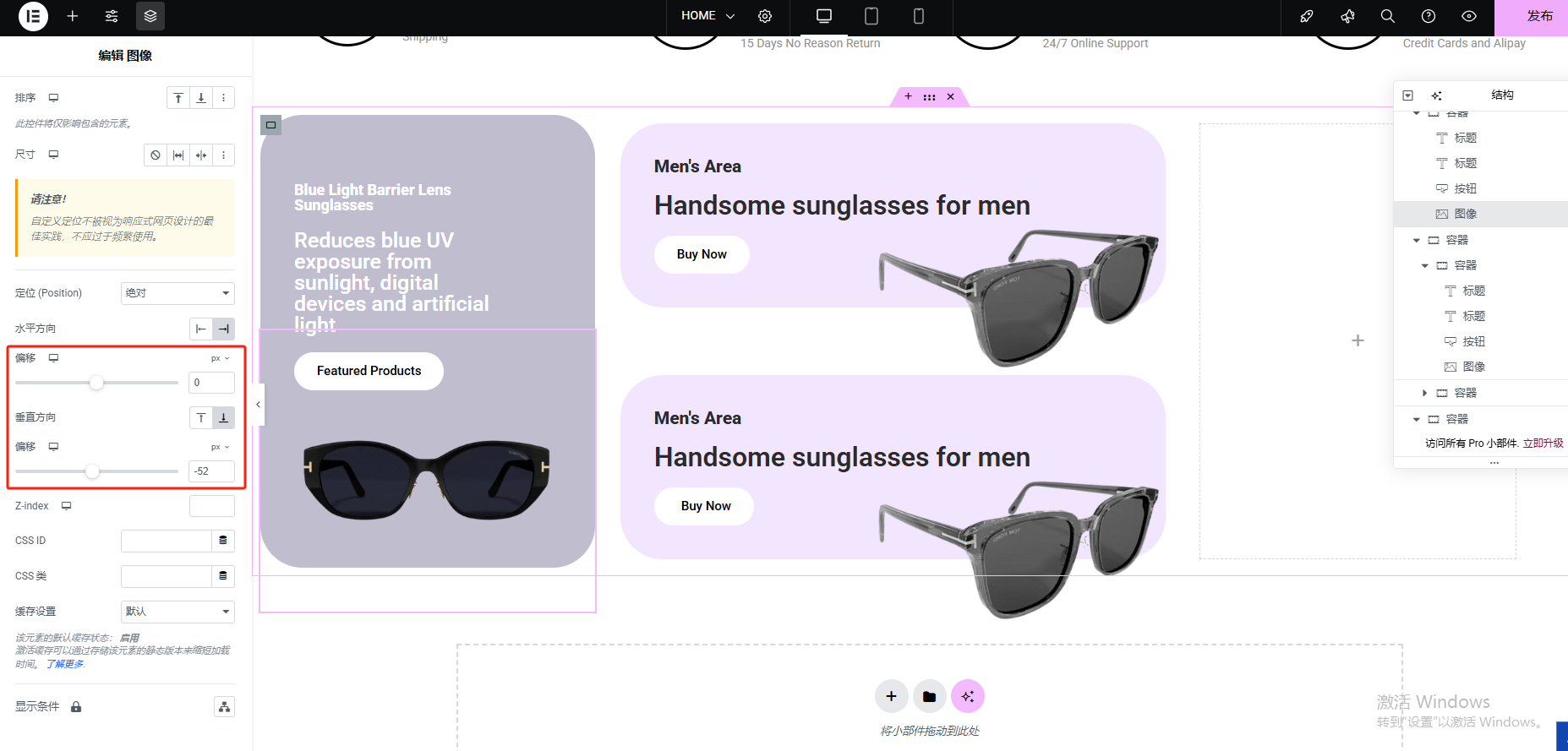Toggle the structure layers icon

tap(150, 16)
